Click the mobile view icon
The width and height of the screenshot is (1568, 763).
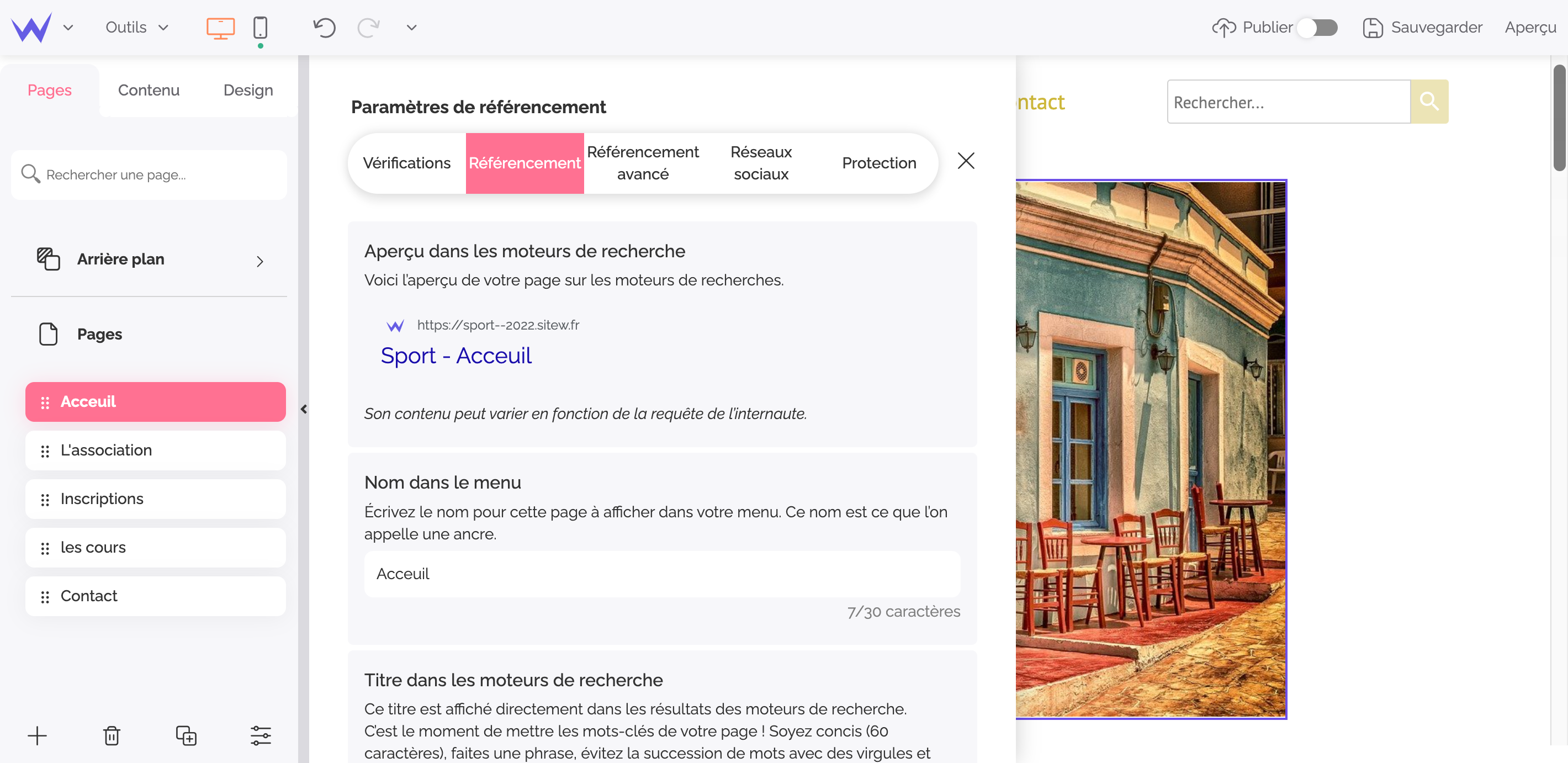(260, 27)
